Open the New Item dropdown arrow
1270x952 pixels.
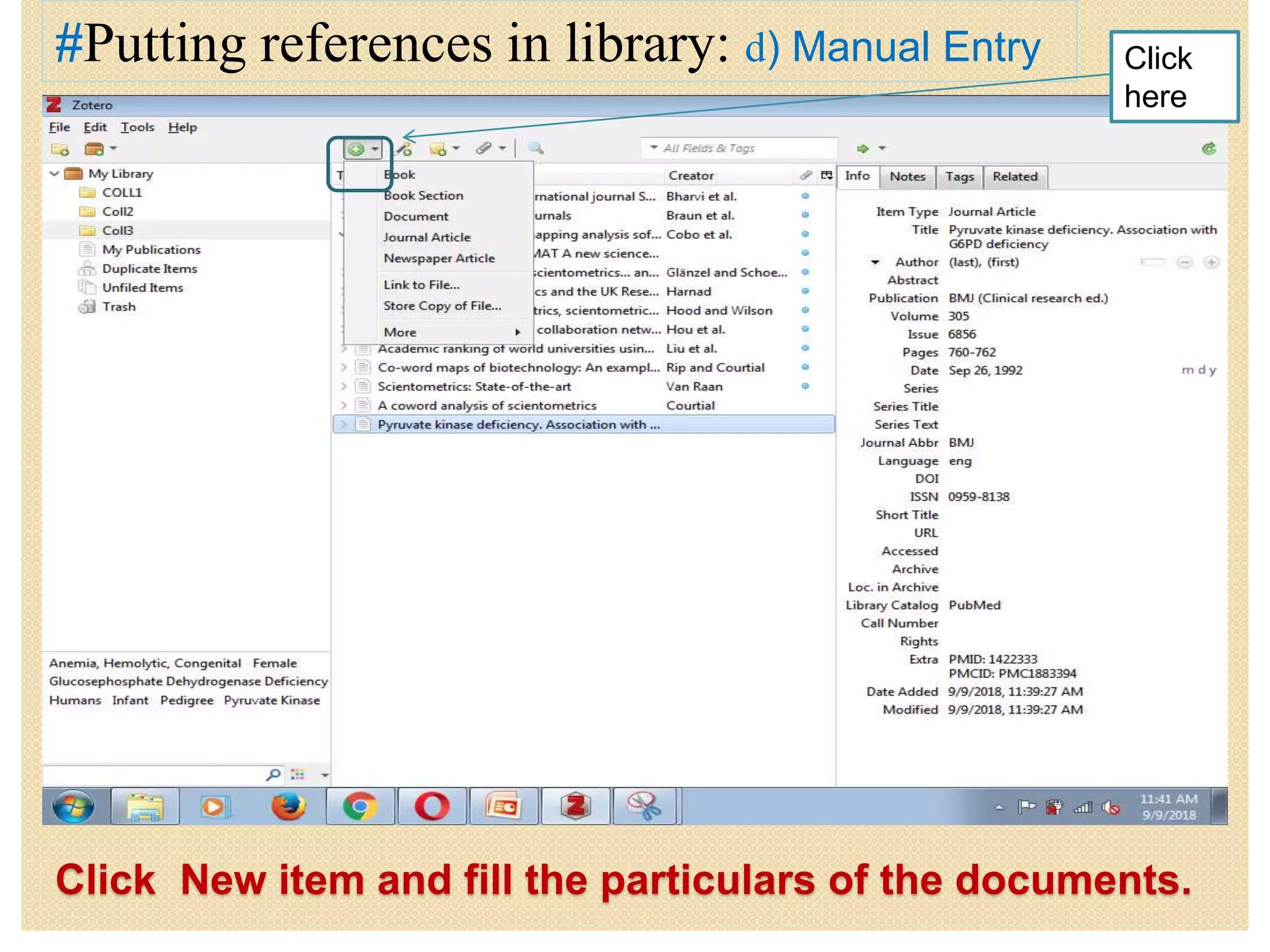(375, 149)
